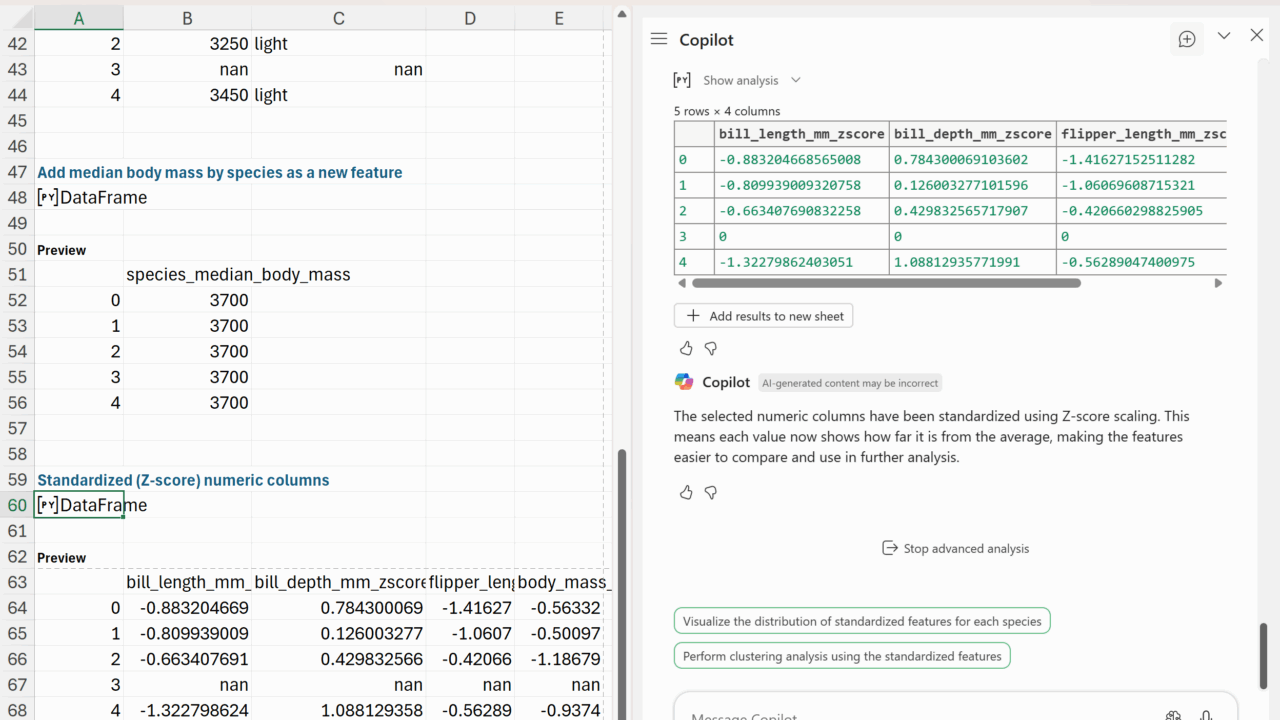Collapse Copilot pane using the top chevron
The image size is (1280, 720).
1224,36
